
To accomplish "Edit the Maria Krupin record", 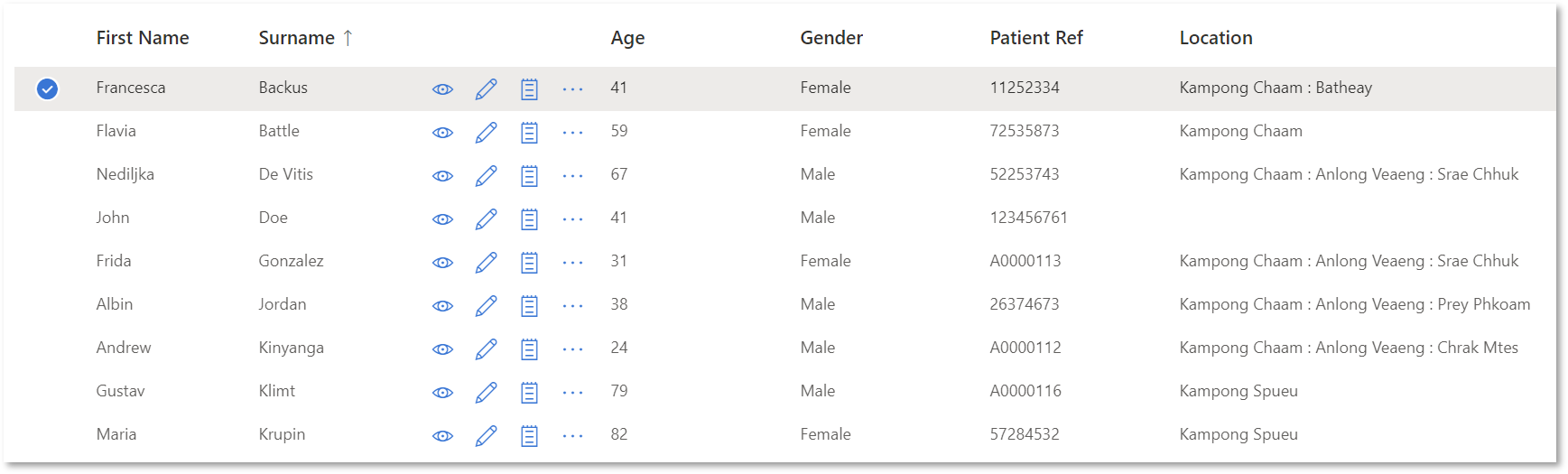I will [486, 435].
